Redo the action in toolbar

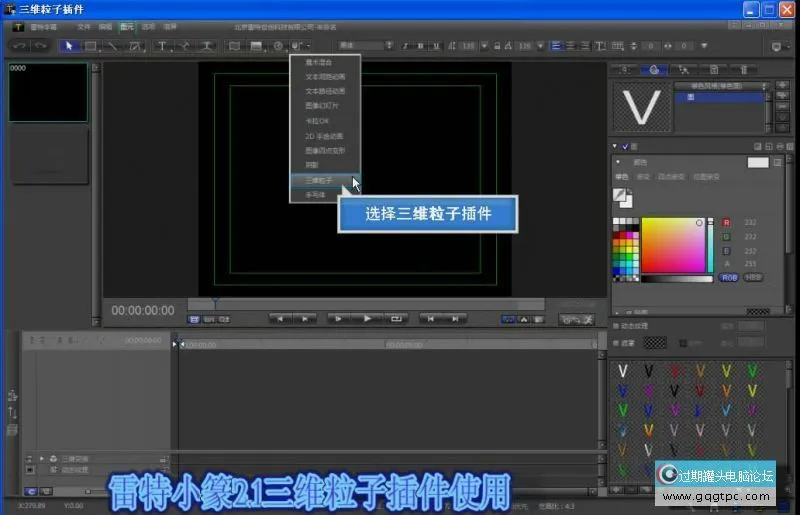(x=40, y=46)
